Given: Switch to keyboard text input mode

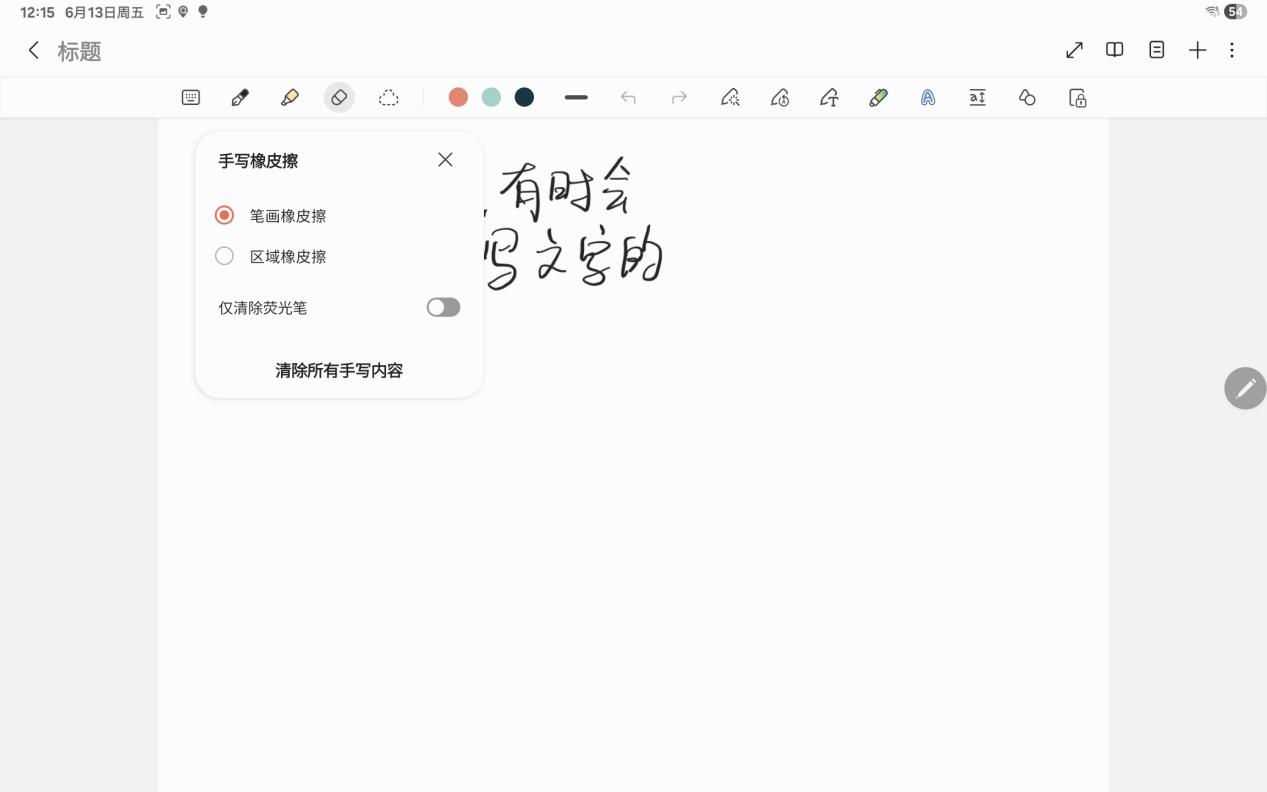Looking at the screenshot, I should [x=191, y=97].
